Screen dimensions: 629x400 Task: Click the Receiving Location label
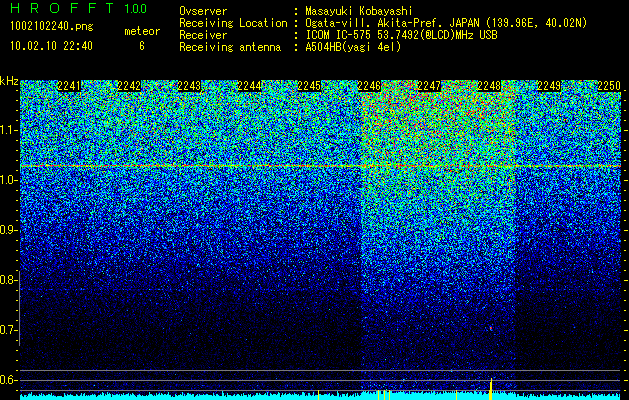pyautogui.click(x=233, y=23)
